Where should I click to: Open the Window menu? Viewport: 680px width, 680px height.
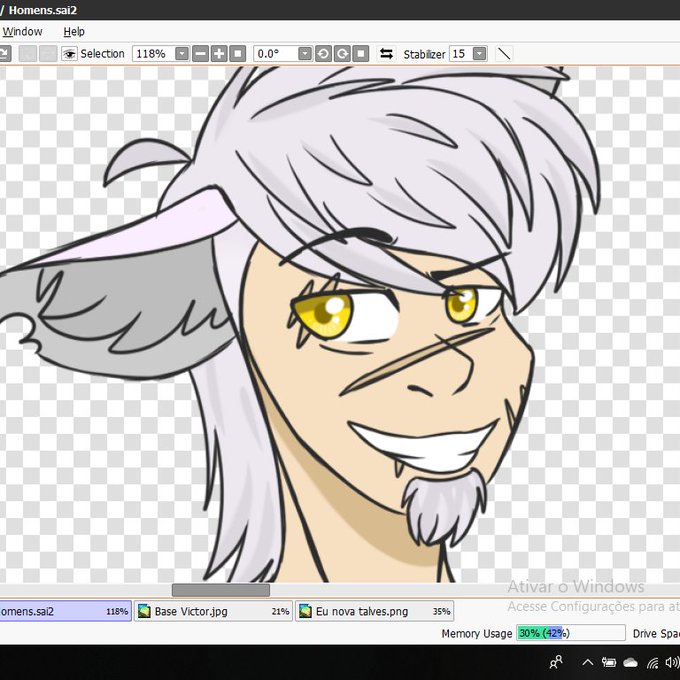[x=22, y=32]
